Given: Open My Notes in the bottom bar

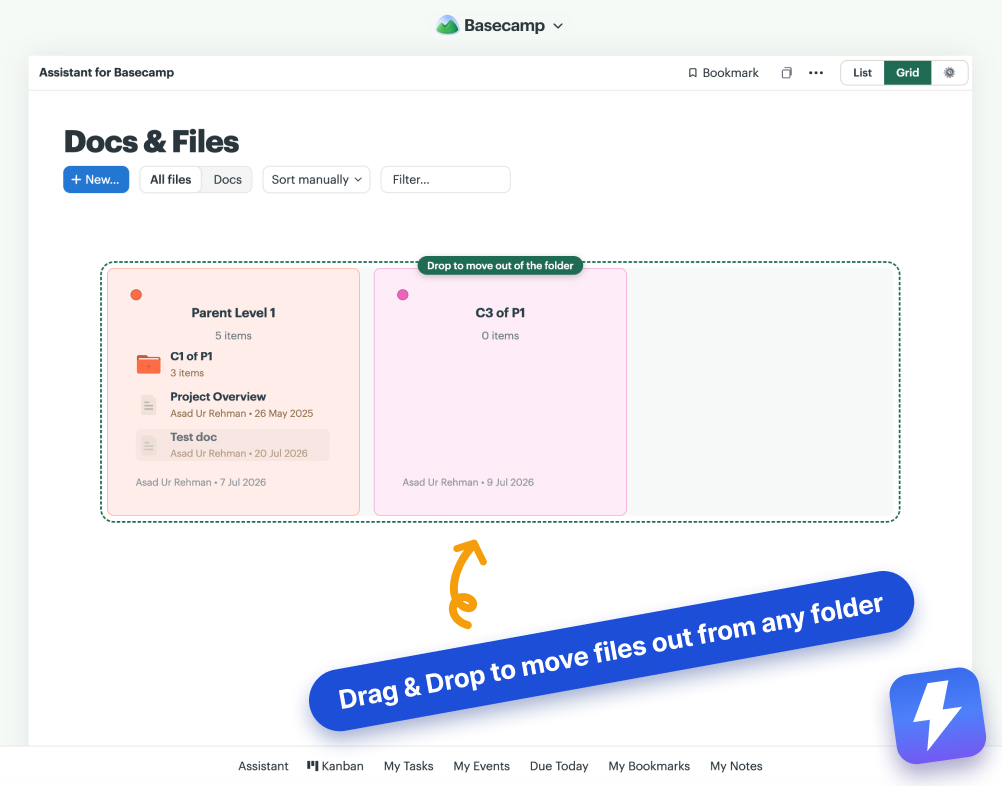Looking at the screenshot, I should point(736,766).
